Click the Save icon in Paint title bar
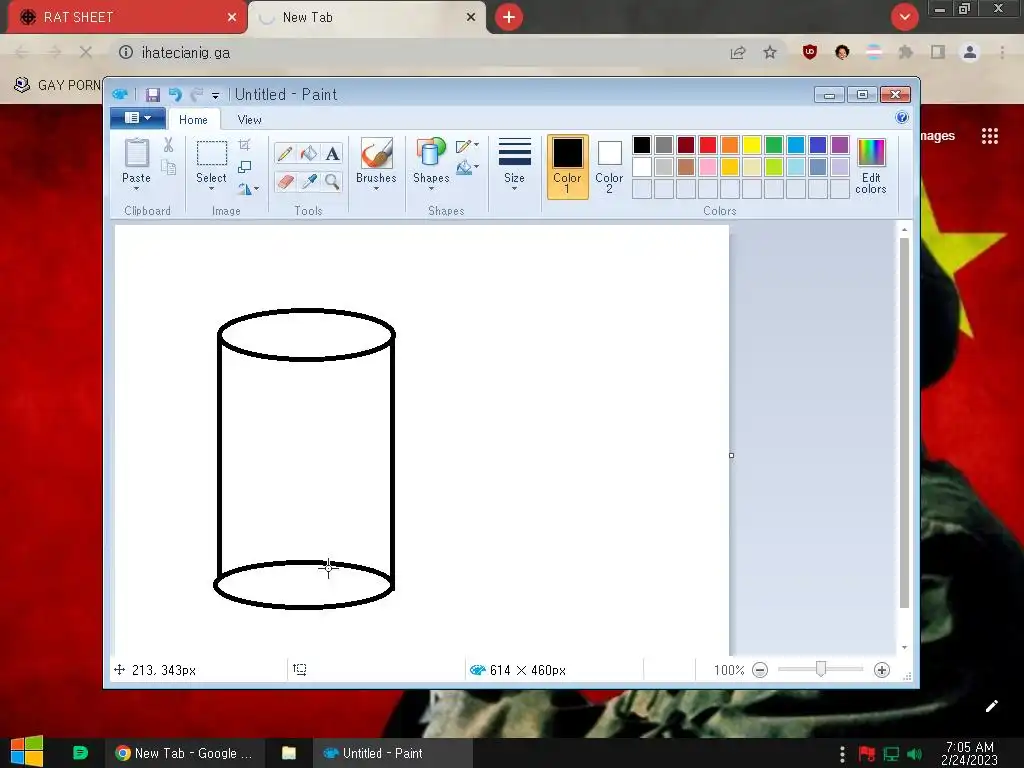 [x=152, y=95]
